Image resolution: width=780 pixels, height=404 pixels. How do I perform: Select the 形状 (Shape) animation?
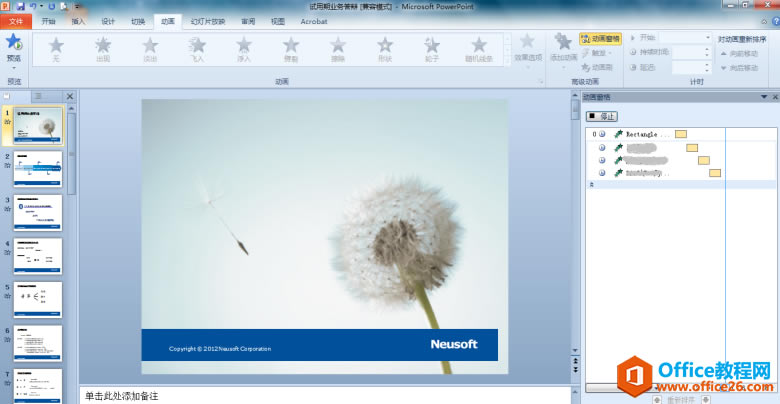click(385, 49)
